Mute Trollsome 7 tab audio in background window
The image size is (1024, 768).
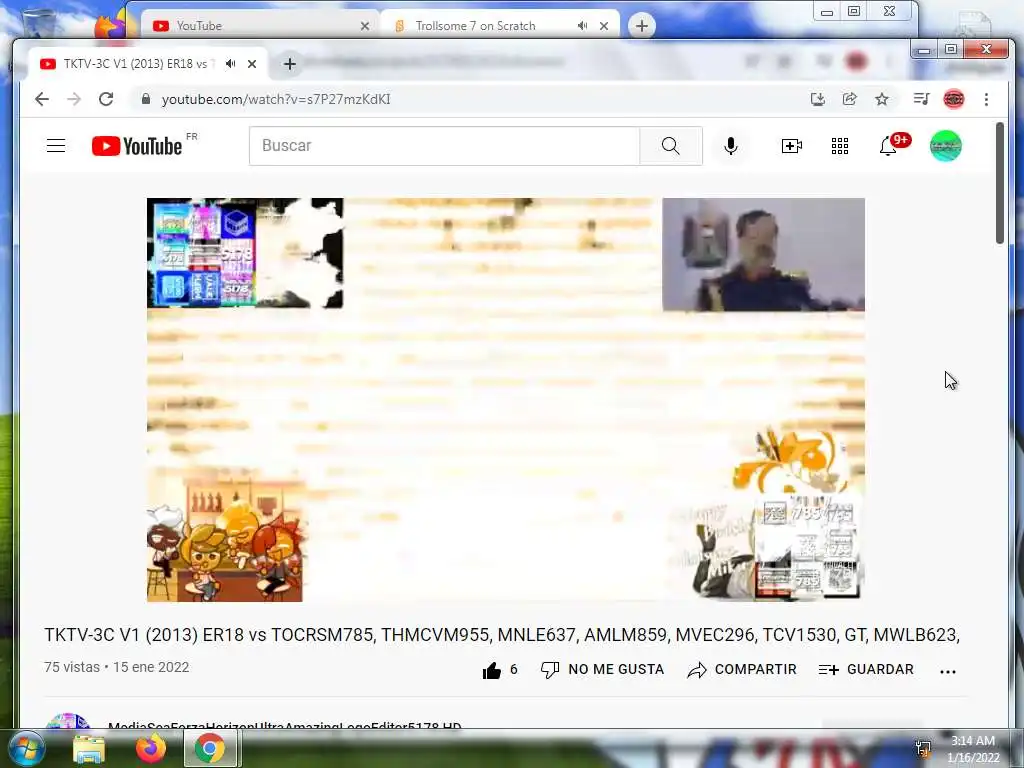[583, 25]
